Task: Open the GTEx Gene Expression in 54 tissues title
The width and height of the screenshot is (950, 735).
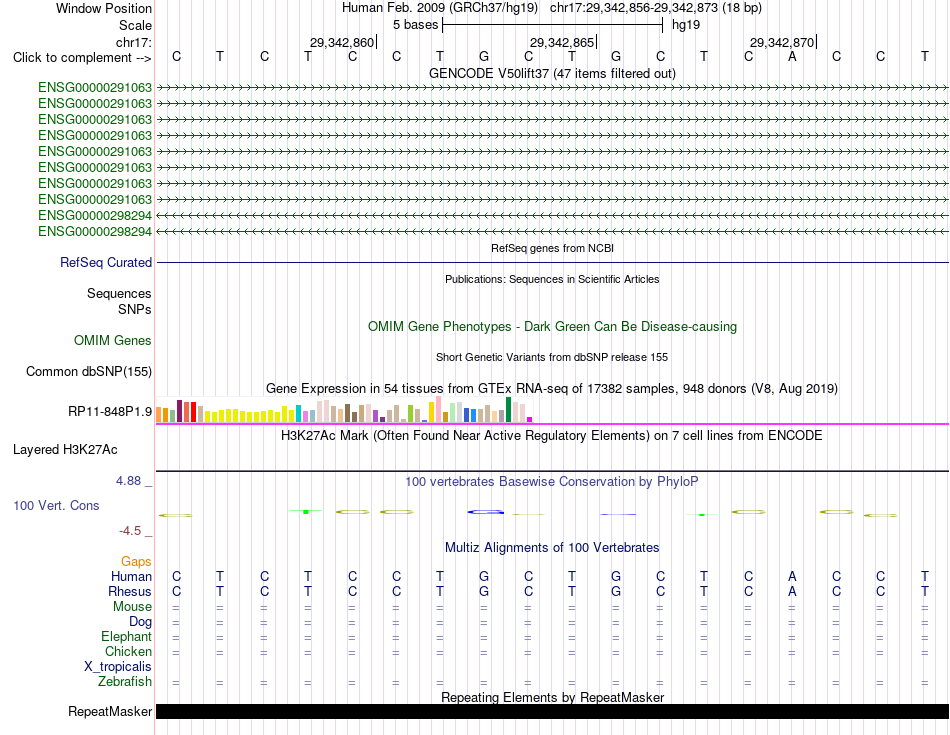Action: click(552, 388)
